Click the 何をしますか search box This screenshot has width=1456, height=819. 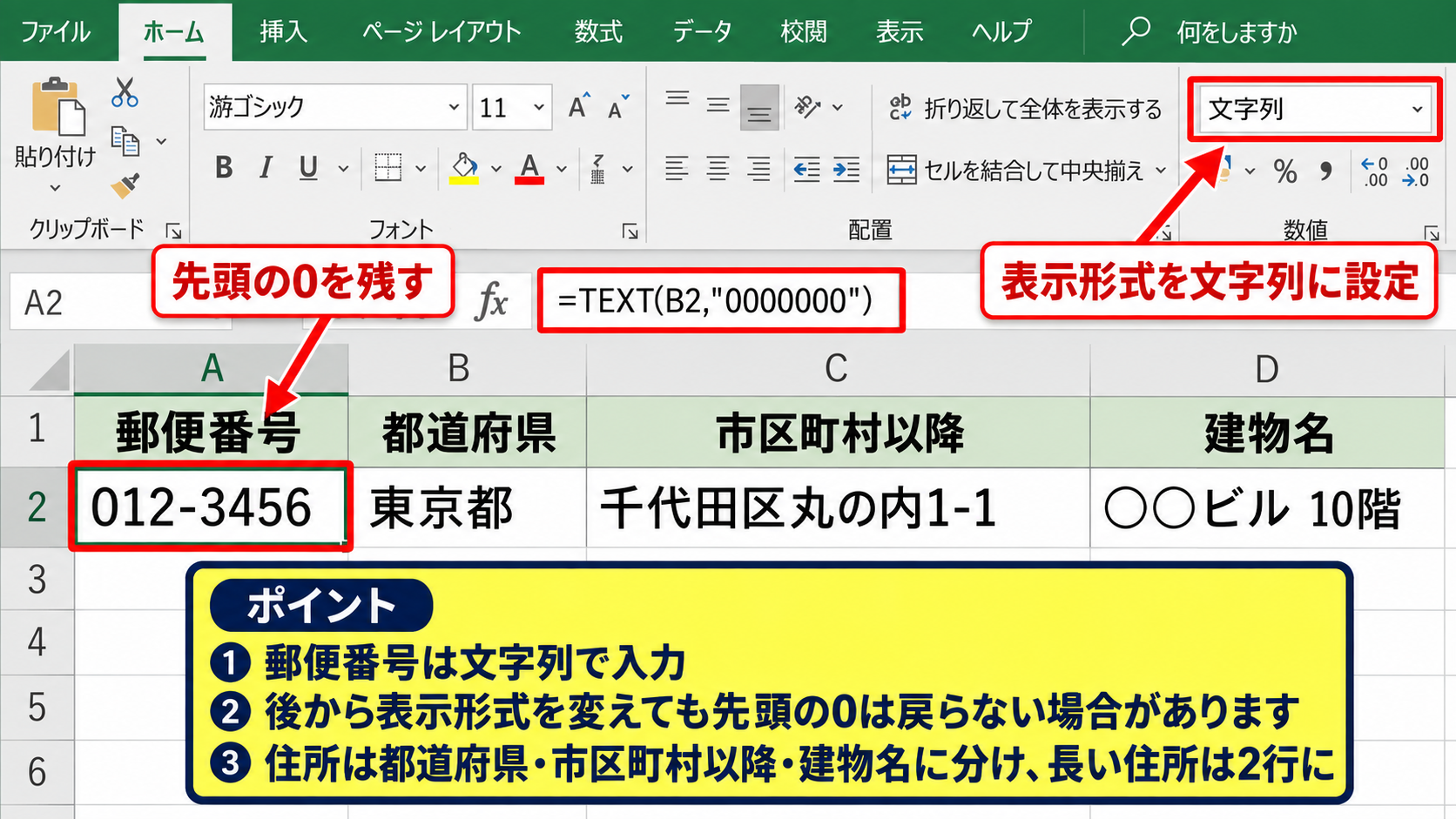1237,32
